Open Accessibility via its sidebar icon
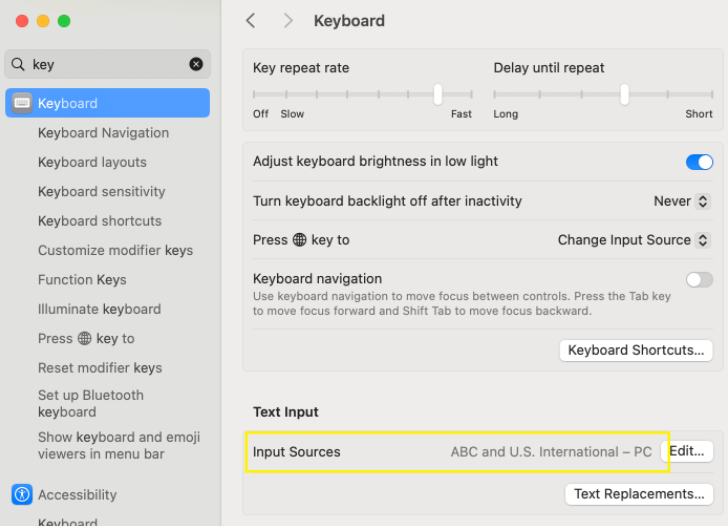This screenshot has height=526, width=728. (22, 494)
